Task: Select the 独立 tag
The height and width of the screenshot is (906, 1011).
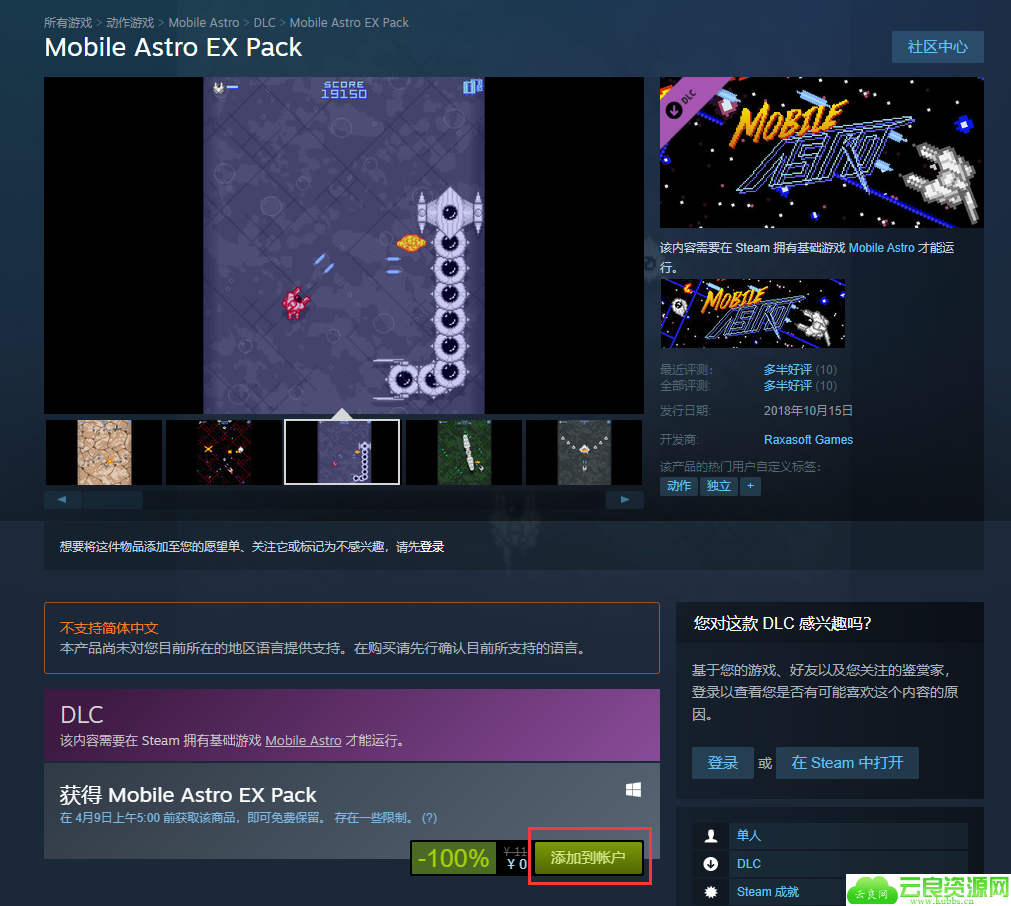Action: coord(718,486)
